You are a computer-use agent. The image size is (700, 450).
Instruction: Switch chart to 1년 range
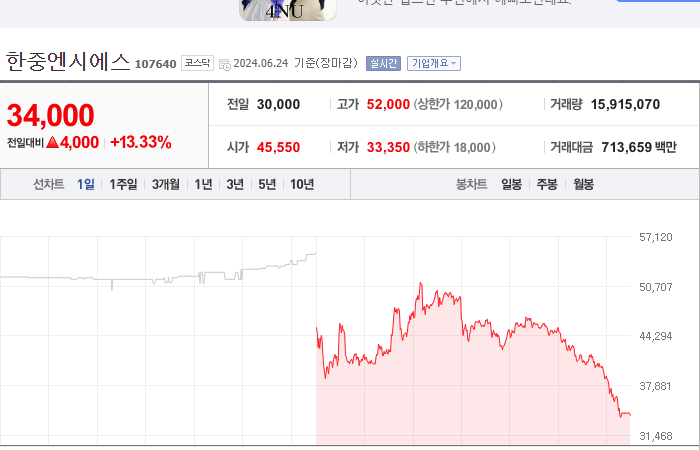coord(203,184)
